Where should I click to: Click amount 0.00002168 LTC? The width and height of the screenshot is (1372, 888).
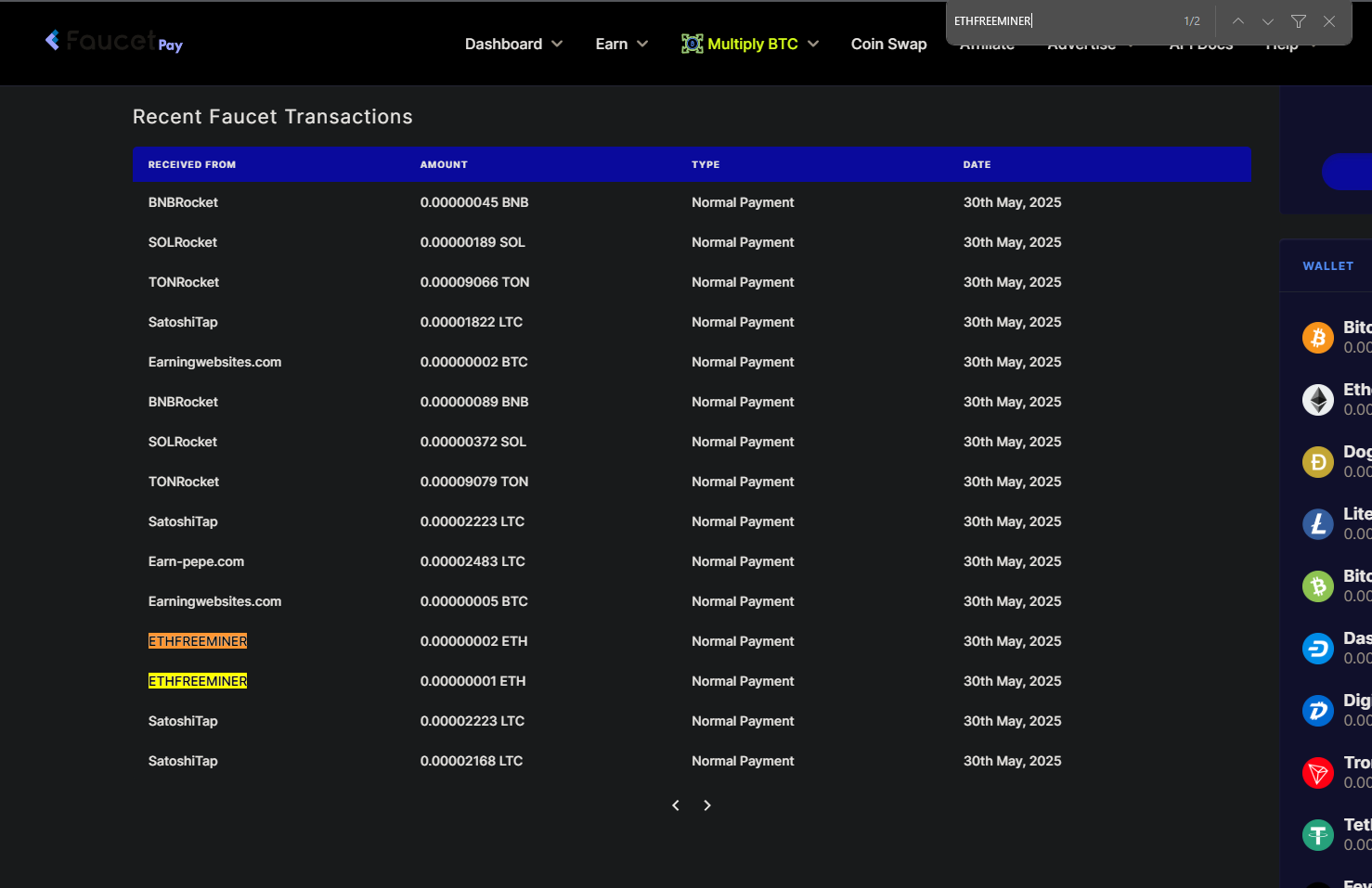coord(472,761)
